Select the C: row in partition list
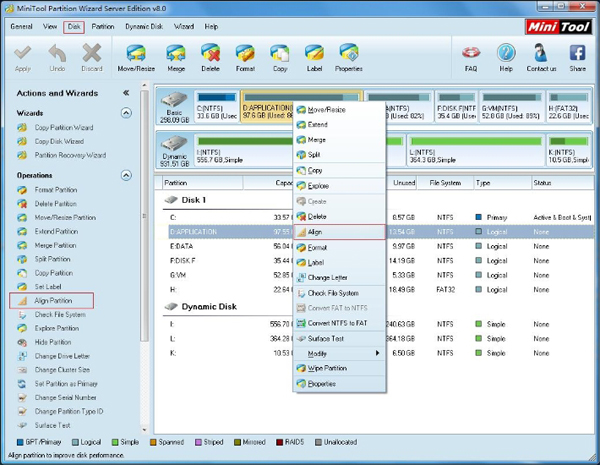 [381, 217]
